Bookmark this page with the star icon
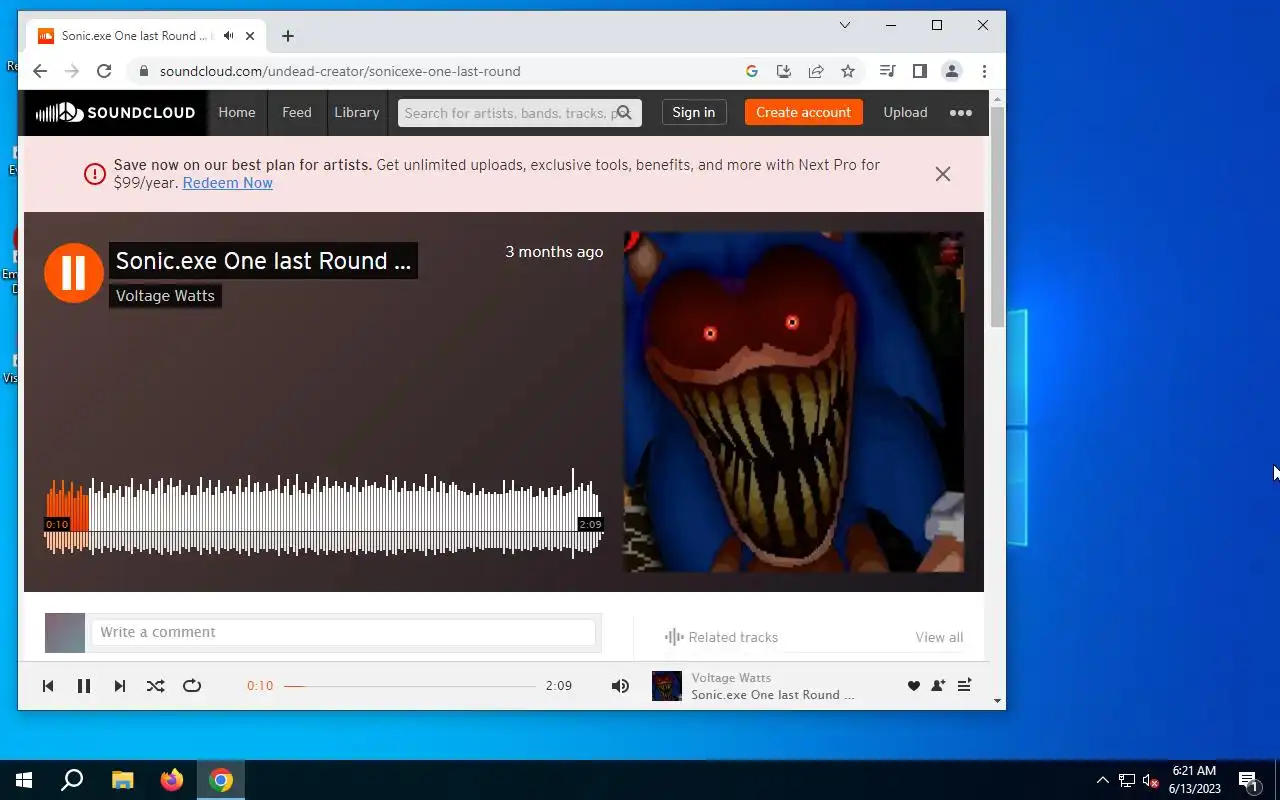 848,71
